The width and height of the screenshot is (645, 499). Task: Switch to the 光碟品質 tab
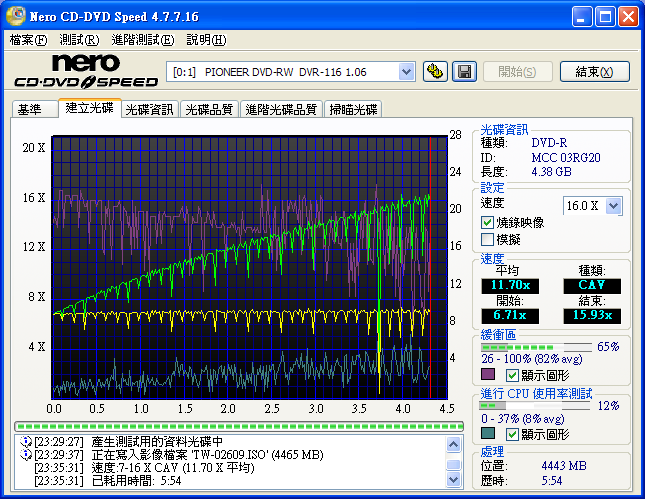pos(209,110)
